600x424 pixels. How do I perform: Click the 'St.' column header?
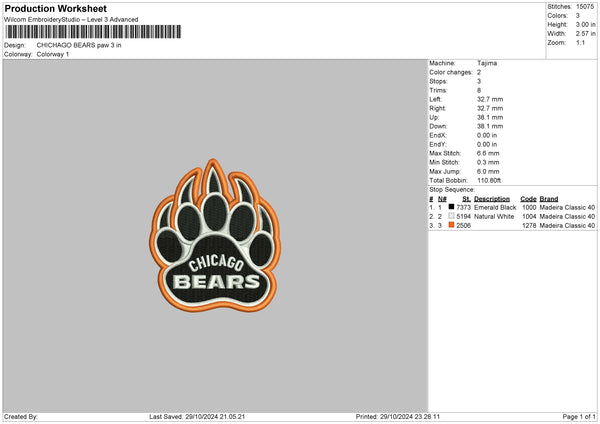466,199
